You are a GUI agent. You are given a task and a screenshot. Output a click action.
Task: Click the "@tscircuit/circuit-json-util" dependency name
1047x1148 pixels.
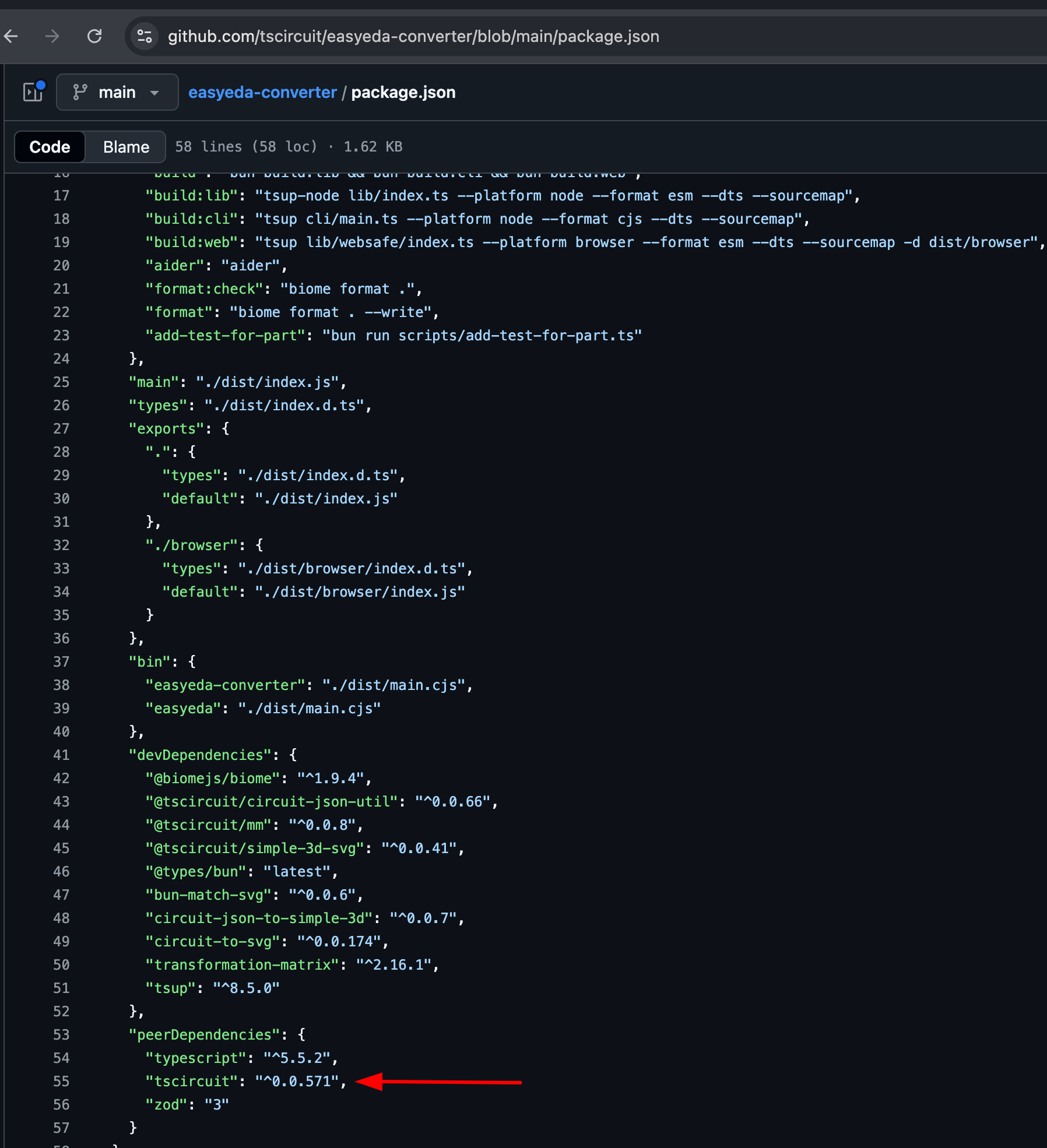pos(272,802)
